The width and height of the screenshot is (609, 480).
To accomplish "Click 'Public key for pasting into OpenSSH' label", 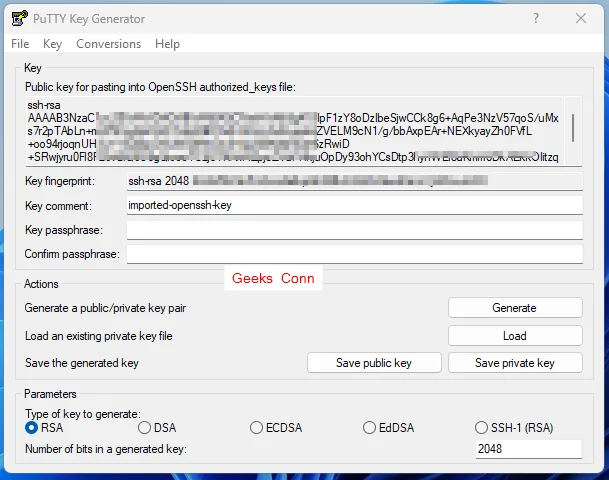I will click(x=160, y=87).
